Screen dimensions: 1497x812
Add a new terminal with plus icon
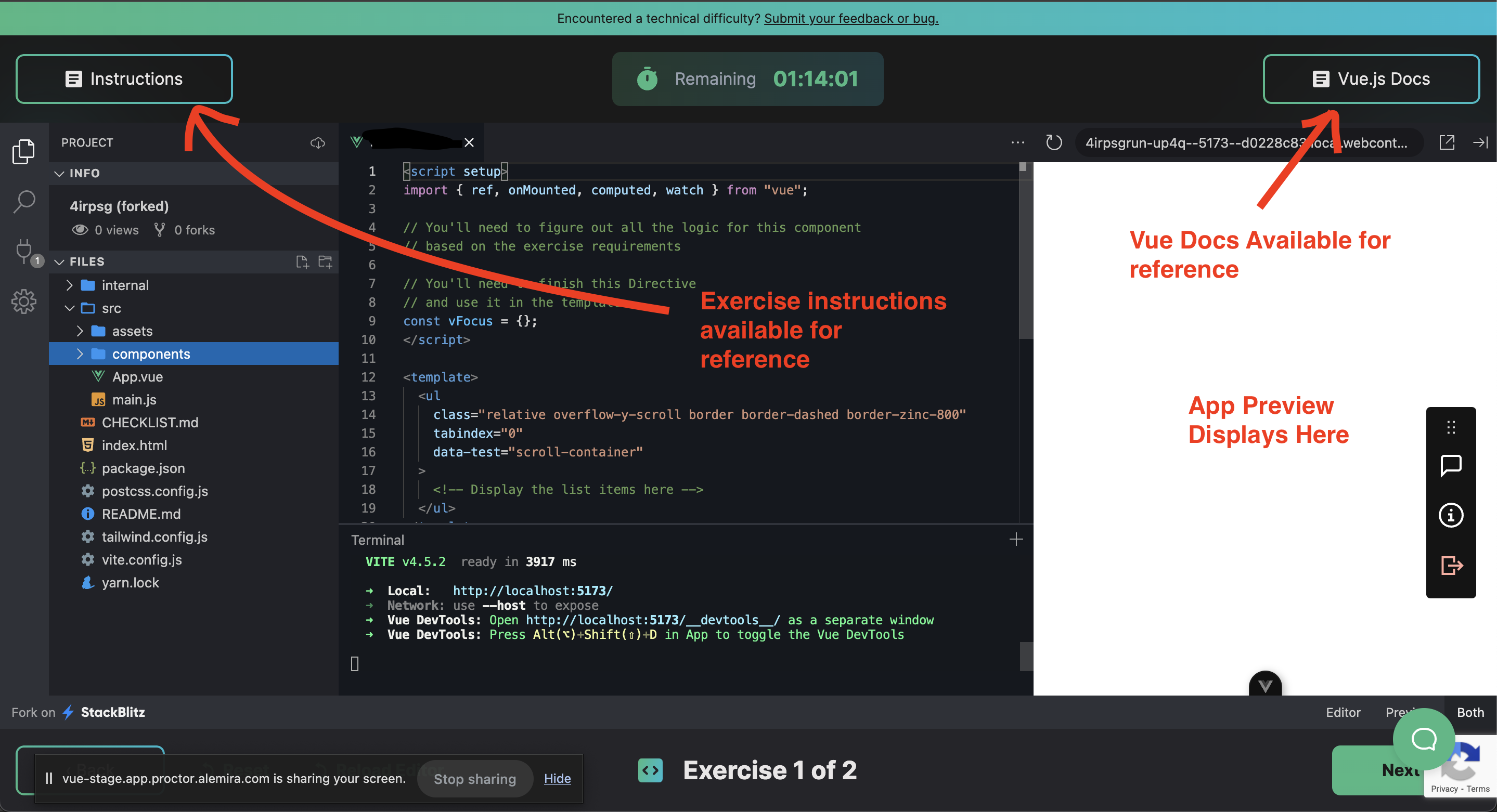pos(1016,540)
